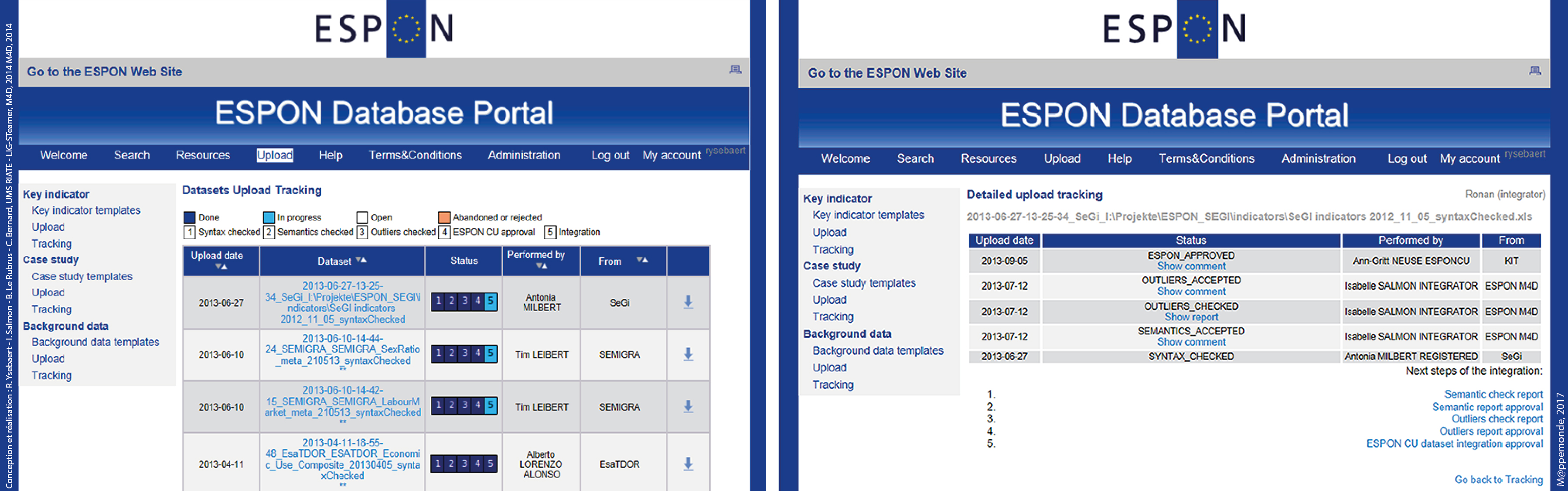This screenshot has width=1568, height=491.
Task: Click download arrow for LabourMarket SEMIGRA dataset
Action: click(x=688, y=406)
